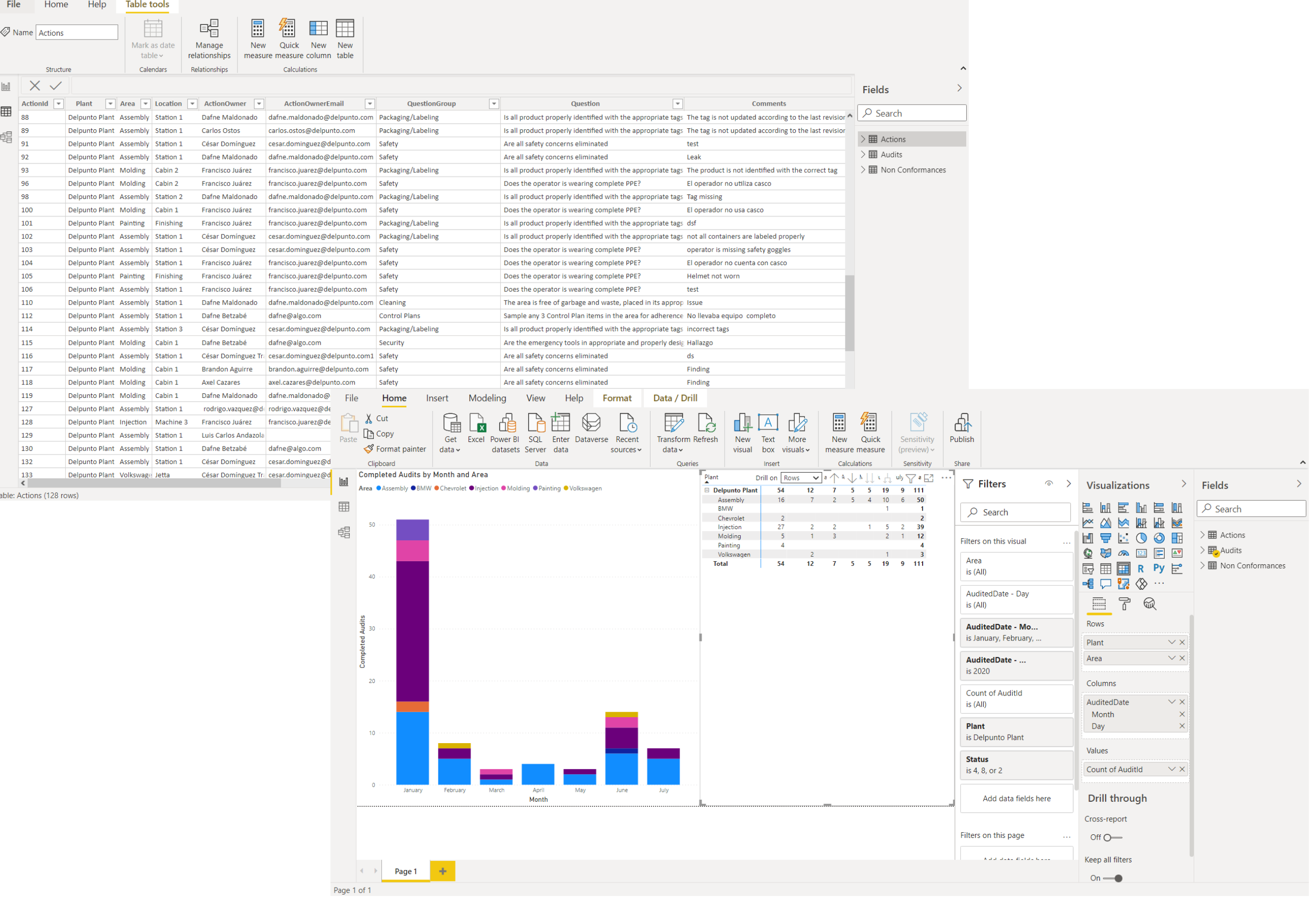1316x902 pixels.
Task: Cancel formula with the X icon
Action: tap(35, 86)
